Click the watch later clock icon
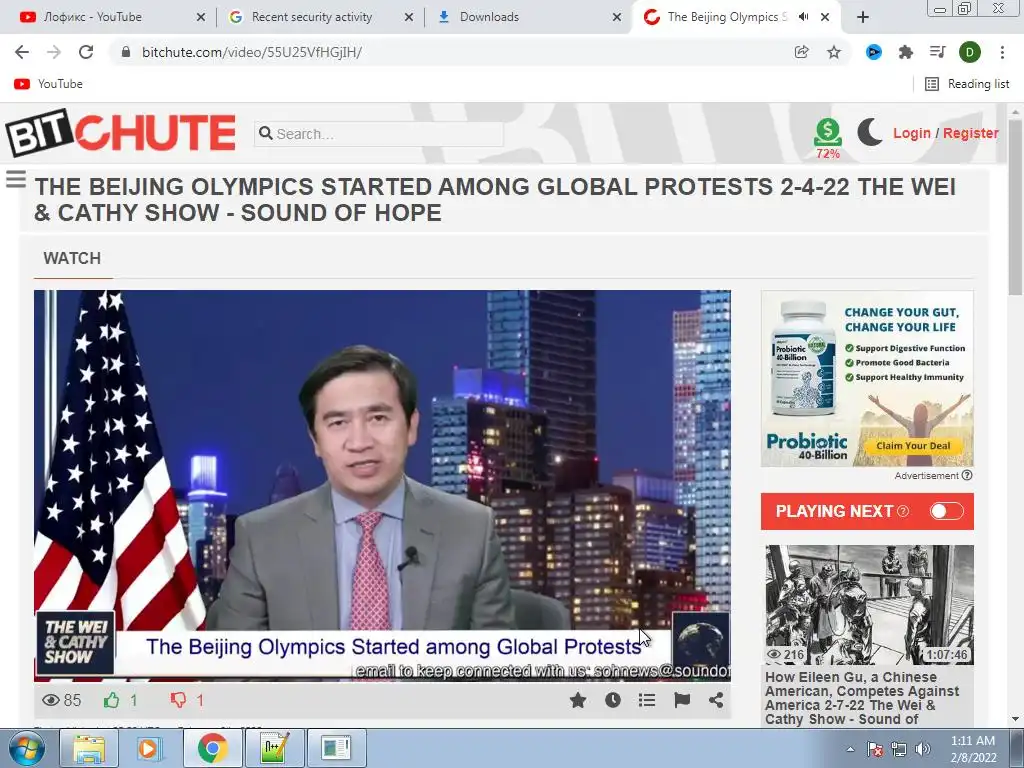 point(613,701)
